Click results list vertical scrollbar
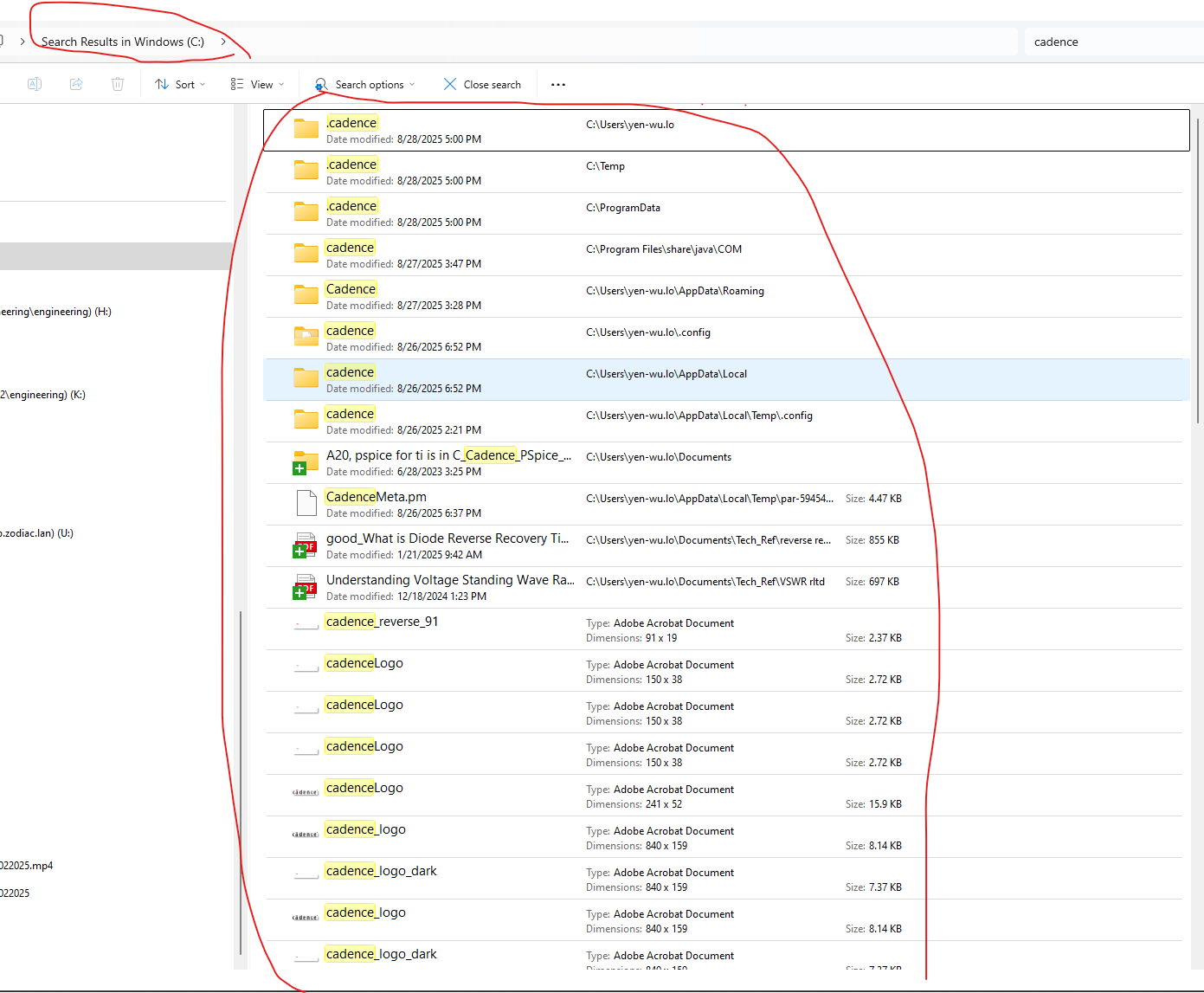Image resolution: width=1204 pixels, height=993 pixels. click(1199, 270)
